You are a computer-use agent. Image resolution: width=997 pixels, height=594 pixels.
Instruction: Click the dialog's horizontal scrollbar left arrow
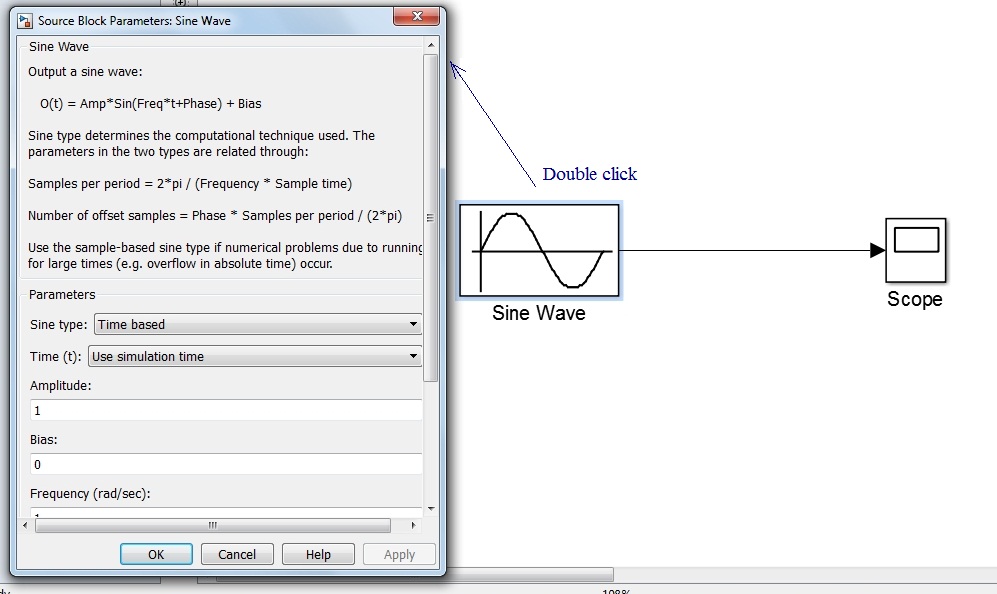(26, 525)
